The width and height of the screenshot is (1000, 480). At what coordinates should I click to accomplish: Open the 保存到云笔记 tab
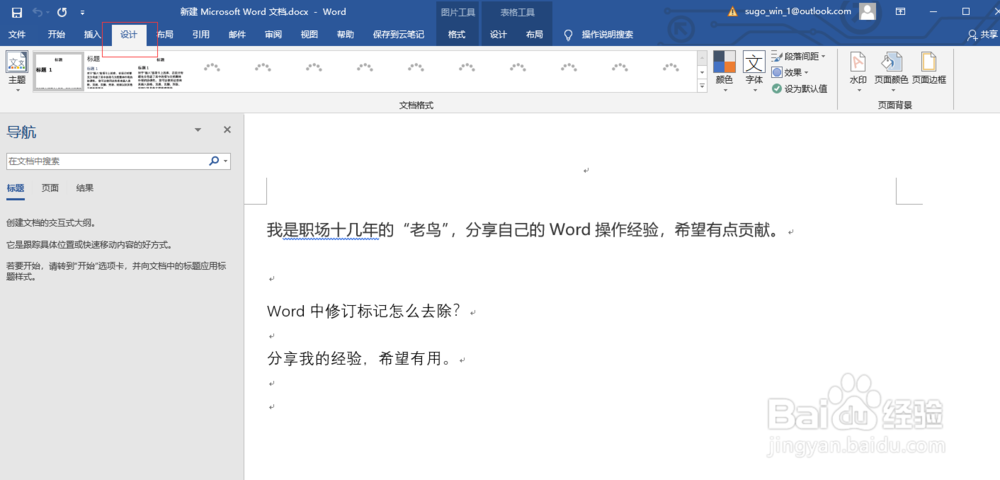coord(398,34)
